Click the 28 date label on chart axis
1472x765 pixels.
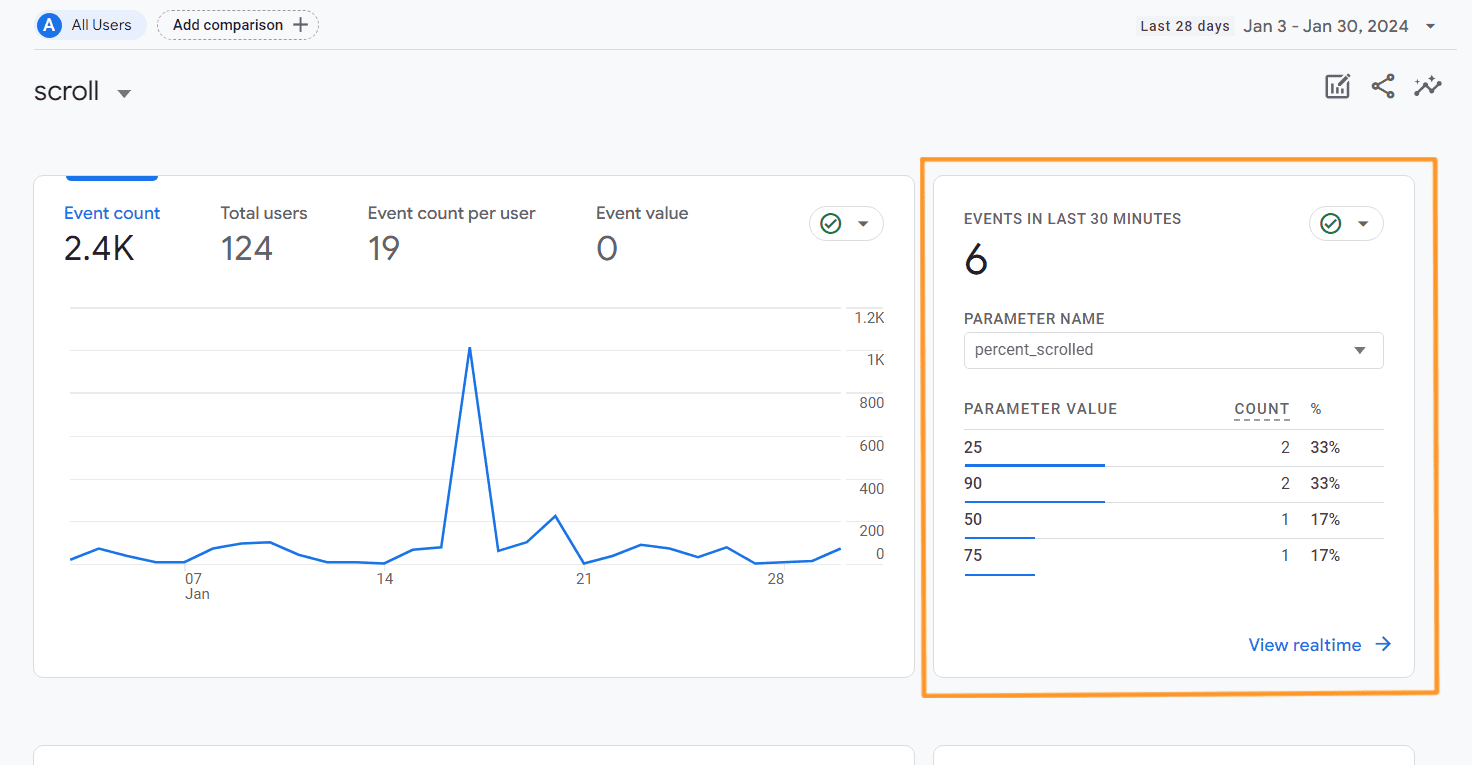tap(776, 578)
